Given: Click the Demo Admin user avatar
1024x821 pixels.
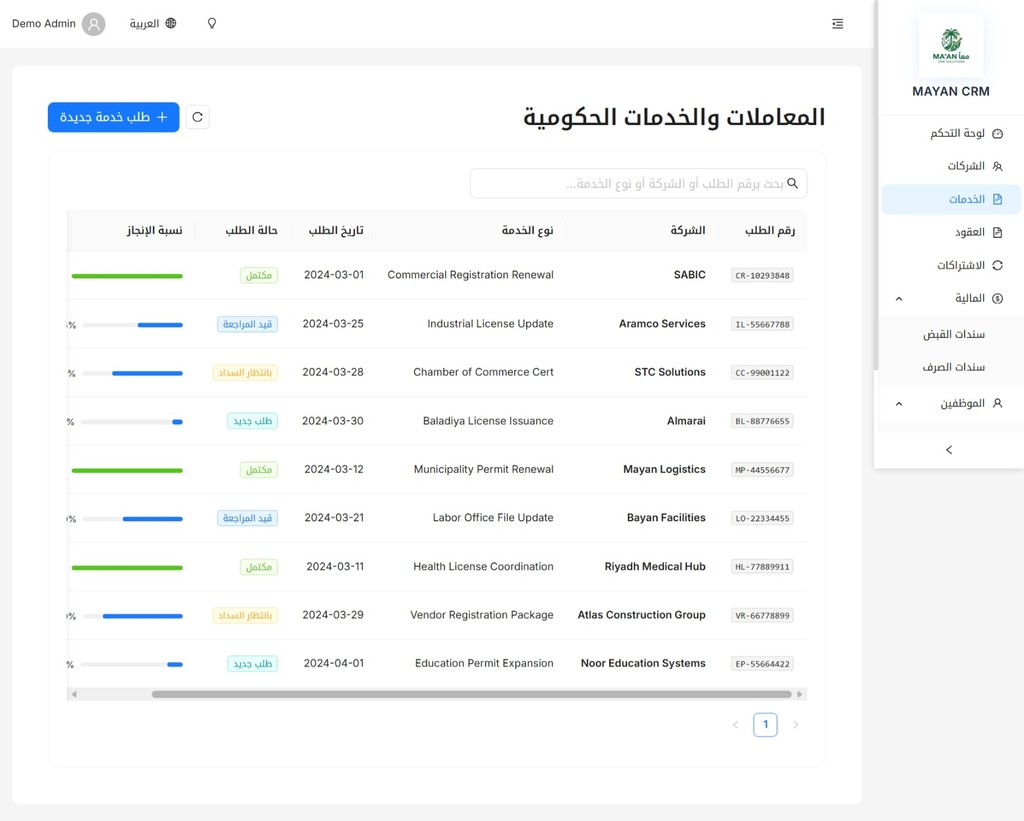Looking at the screenshot, I should point(94,24).
